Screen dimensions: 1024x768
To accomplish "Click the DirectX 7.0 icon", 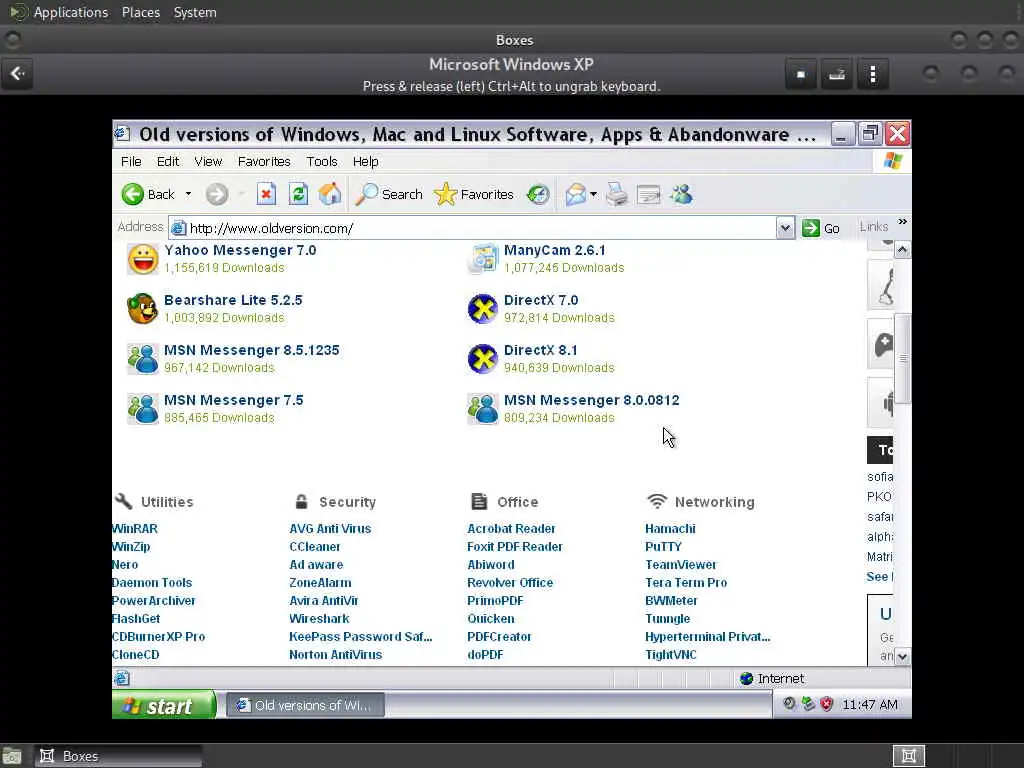I will 483,309.
